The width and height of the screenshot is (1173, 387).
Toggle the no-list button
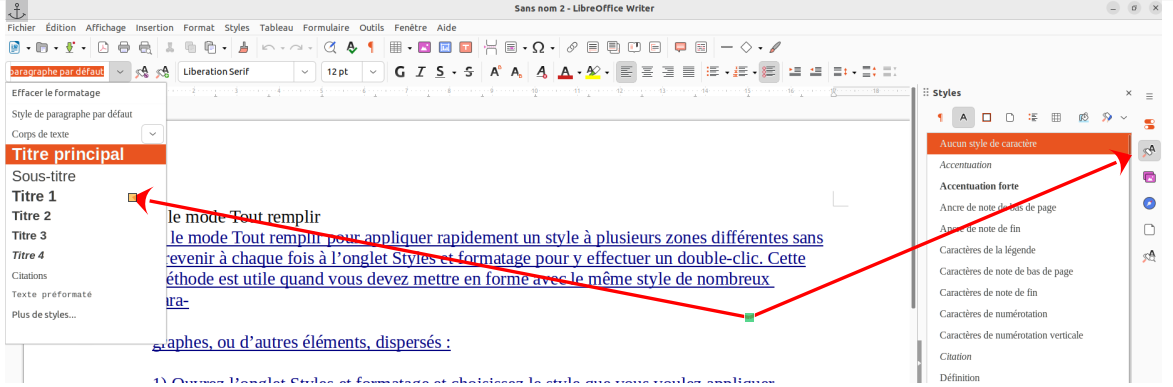point(769,72)
